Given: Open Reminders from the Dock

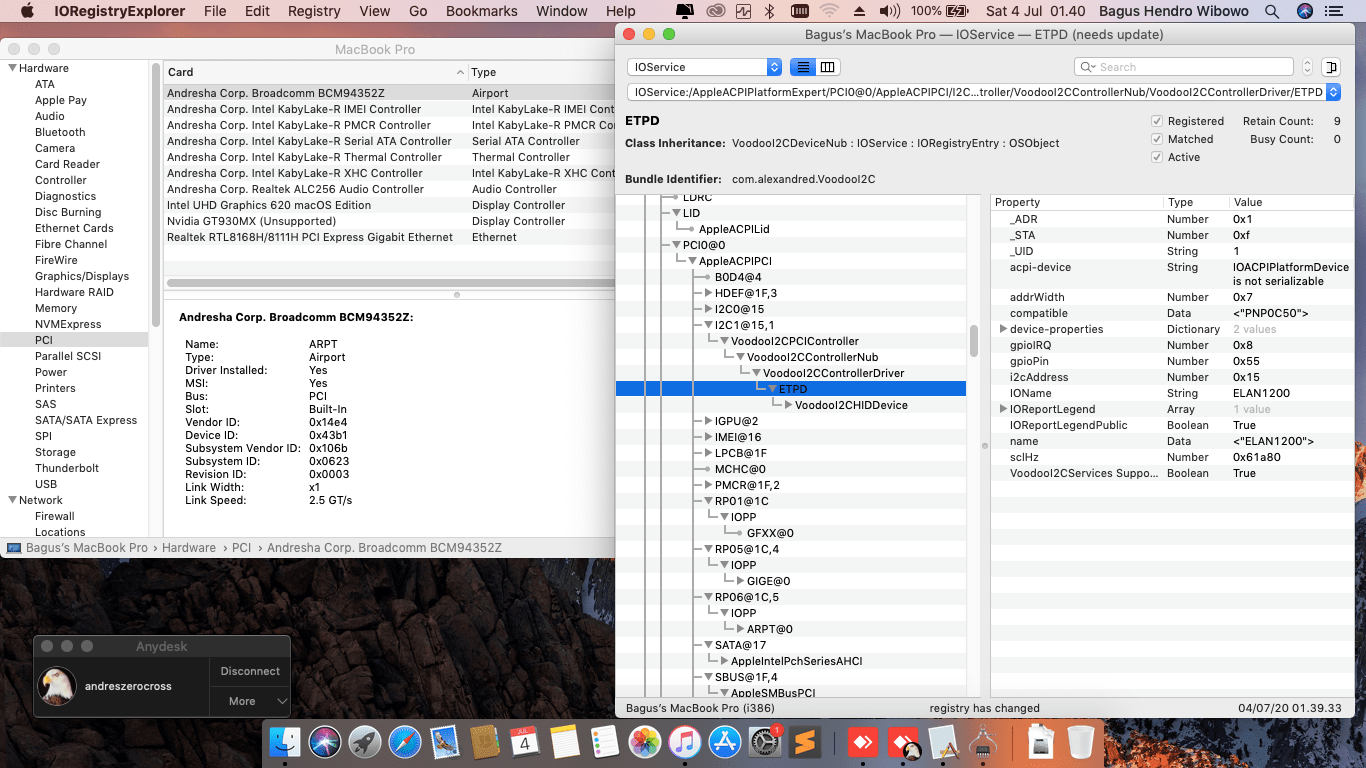Looking at the screenshot, I should tap(605, 743).
